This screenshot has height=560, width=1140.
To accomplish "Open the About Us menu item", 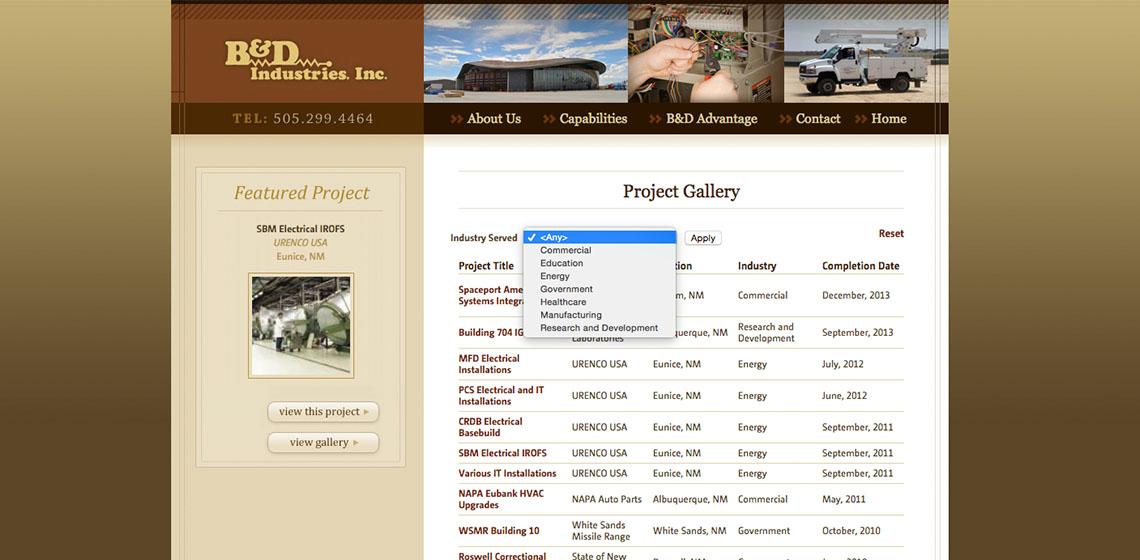I will click(x=494, y=119).
